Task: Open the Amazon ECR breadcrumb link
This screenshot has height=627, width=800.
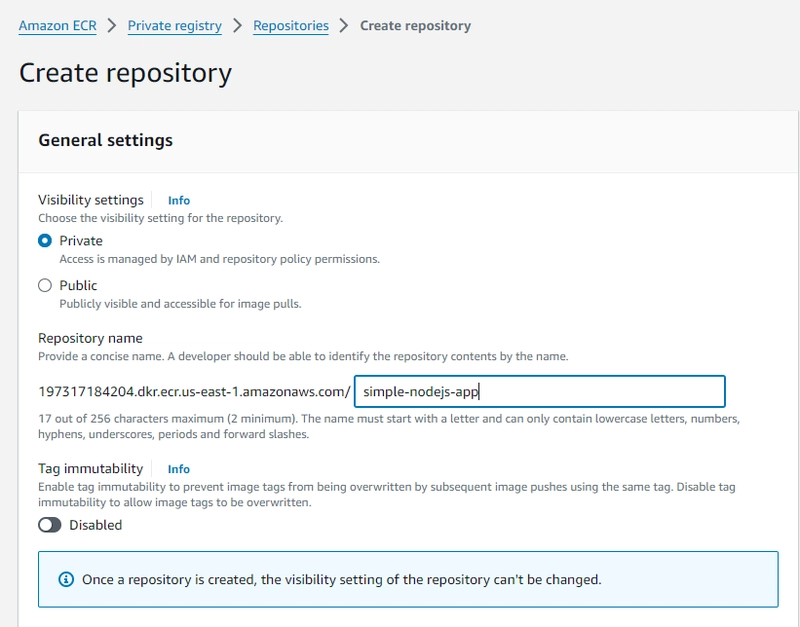Action: [x=58, y=26]
